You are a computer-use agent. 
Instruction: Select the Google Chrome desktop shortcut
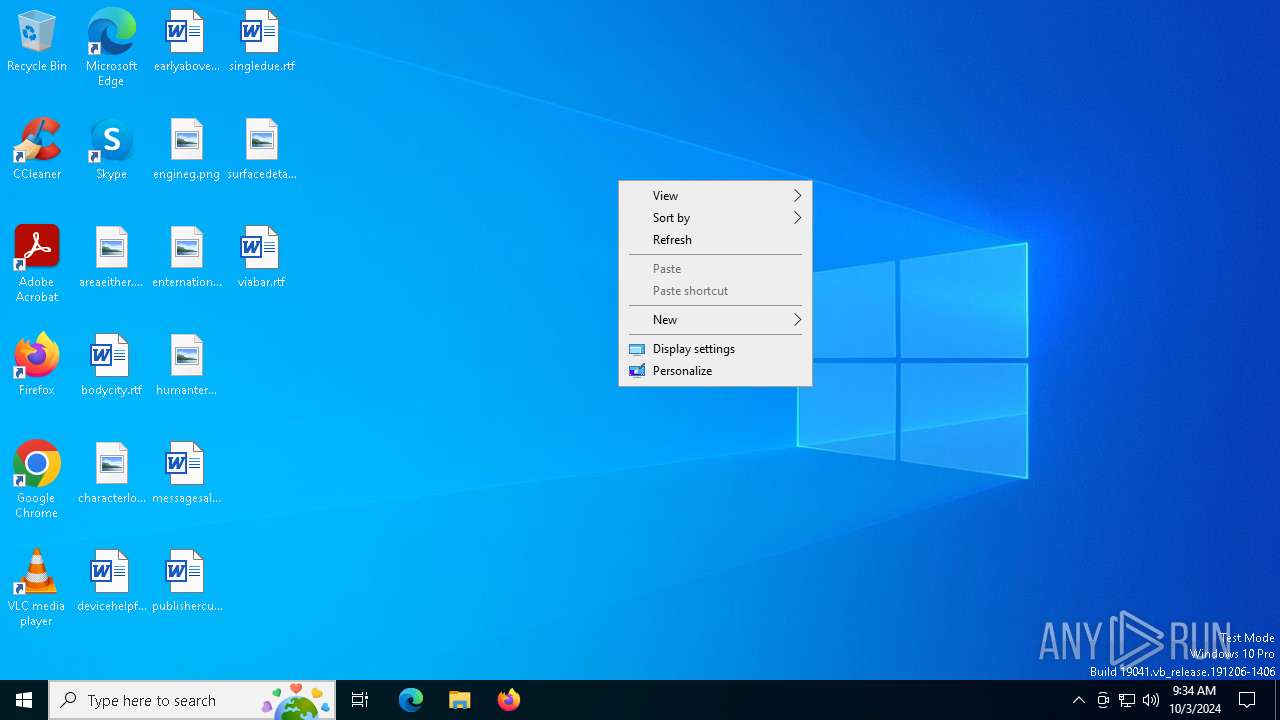37,480
